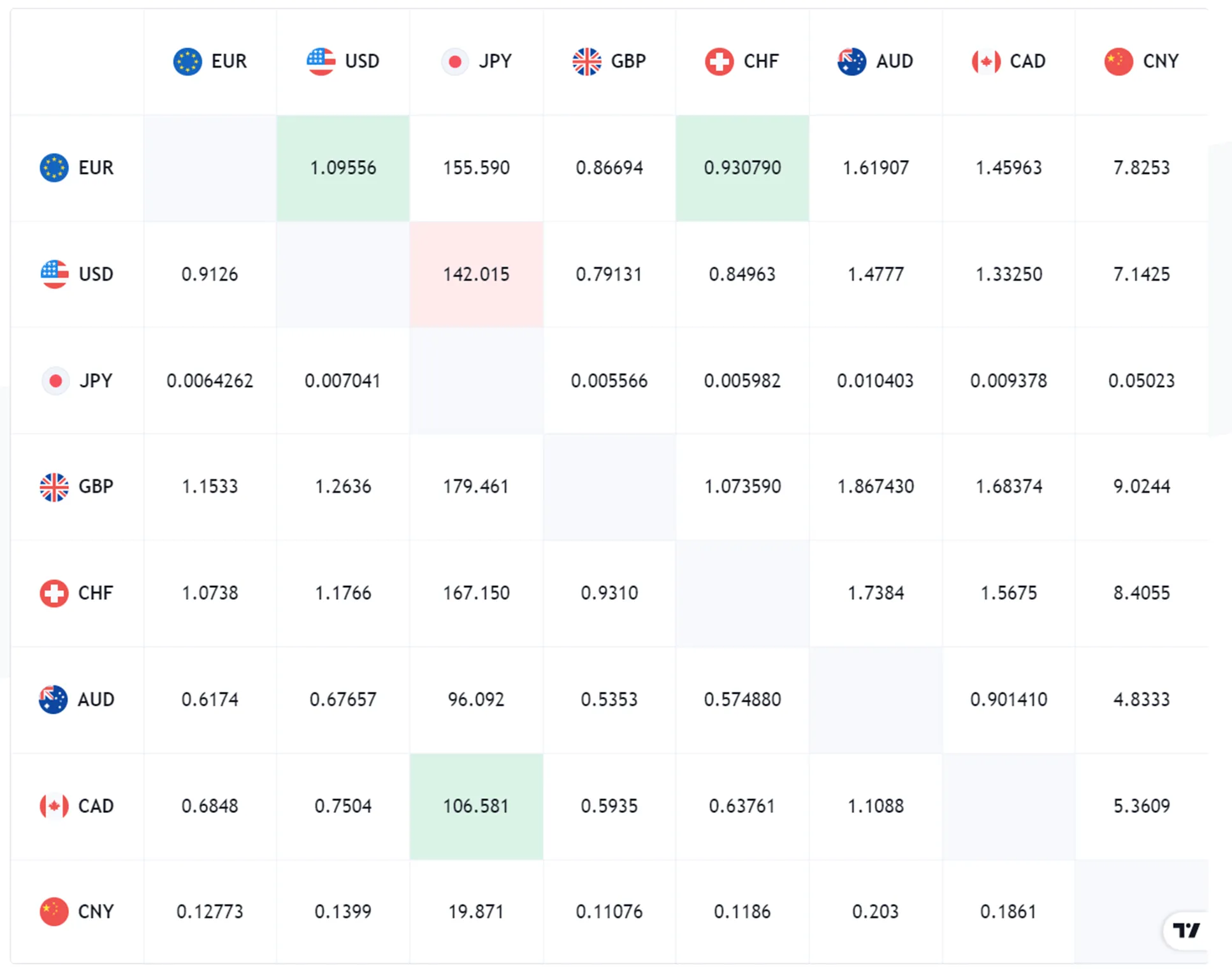This screenshot has width=1232, height=973.
Task: Click the USD flag in column header
Action: pos(321,61)
